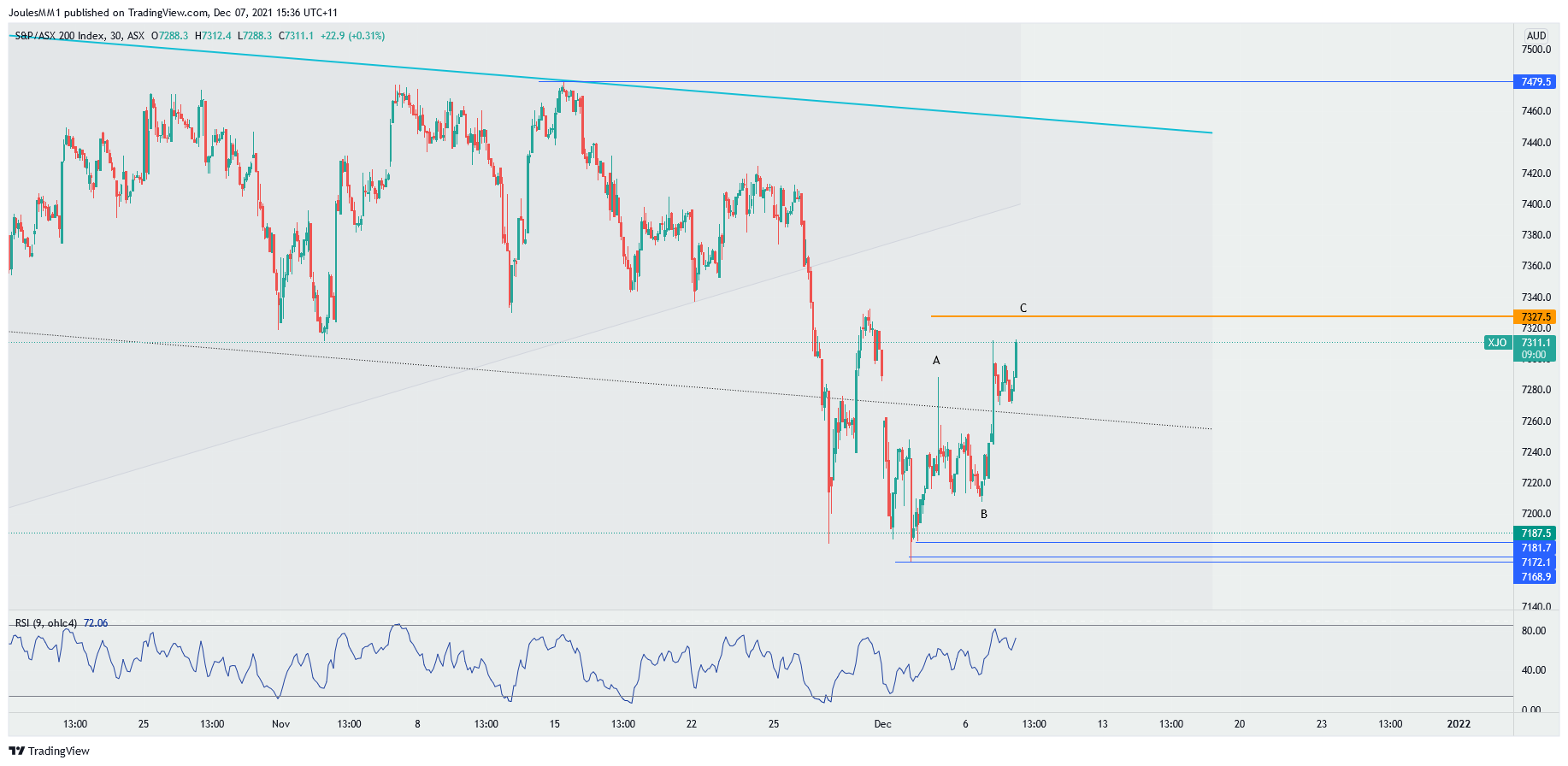This screenshot has height=766, width=1568.
Task: Click the closing value C7311.1 in header
Action: (x=296, y=36)
